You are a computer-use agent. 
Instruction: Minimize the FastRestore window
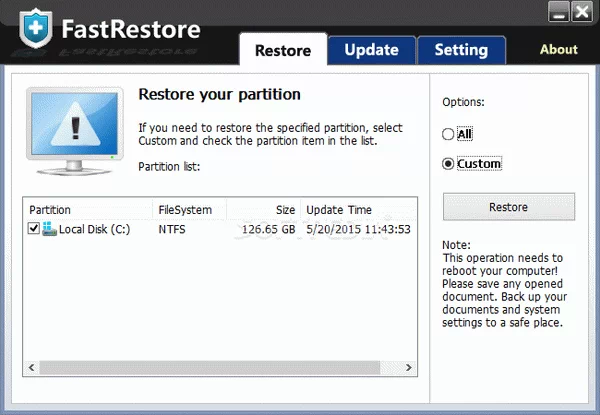click(x=558, y=12)
